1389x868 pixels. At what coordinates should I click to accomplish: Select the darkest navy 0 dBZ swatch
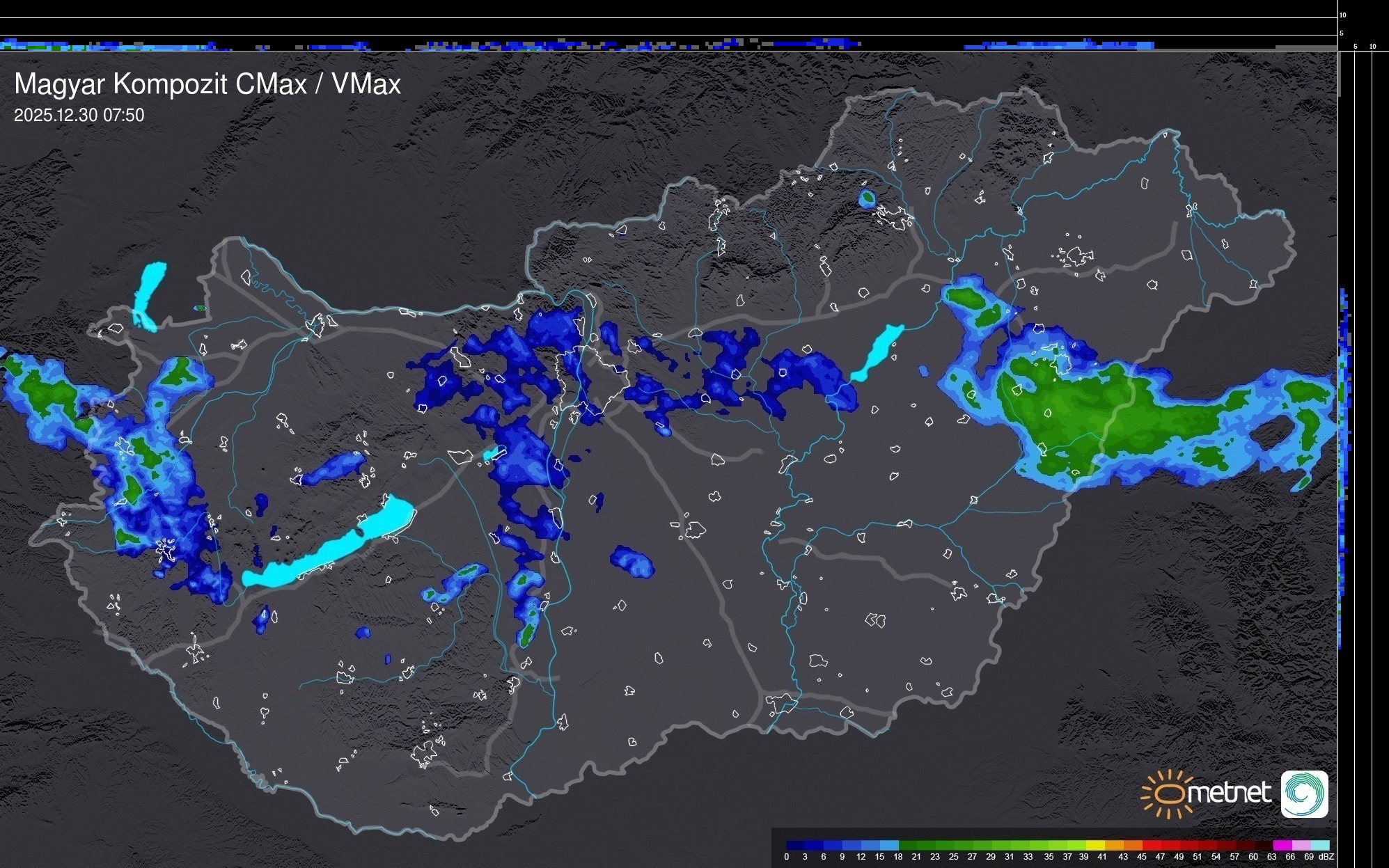(x=795, y=845)
